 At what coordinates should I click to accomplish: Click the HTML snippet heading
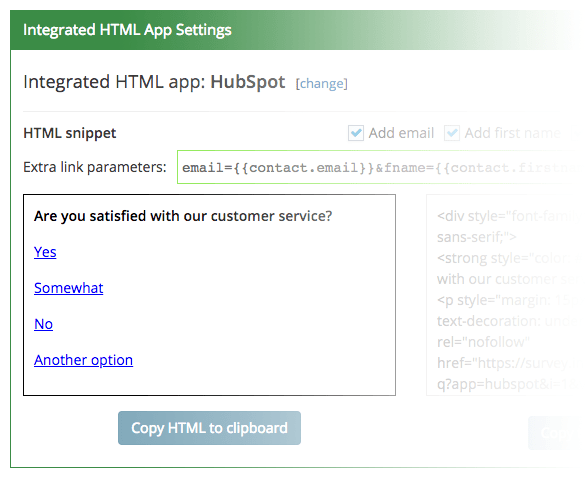pyautogui.click(x=70, y=133)
